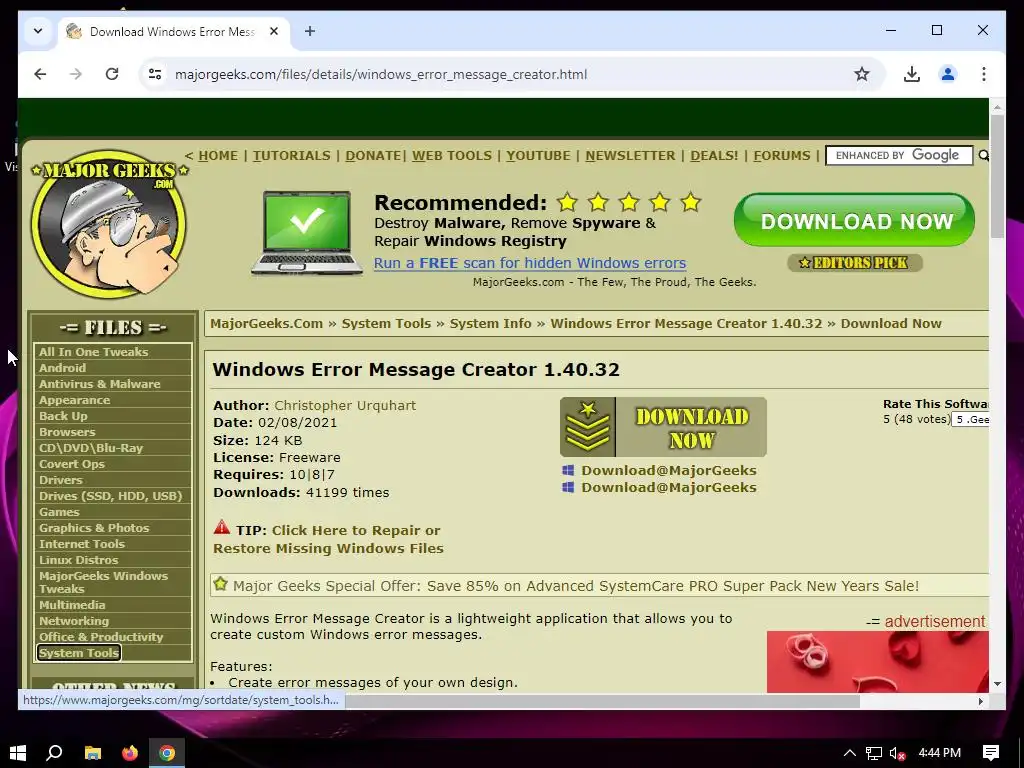Click the red advertisement image
Screen dimensions: 1024x768
point(878,662)
